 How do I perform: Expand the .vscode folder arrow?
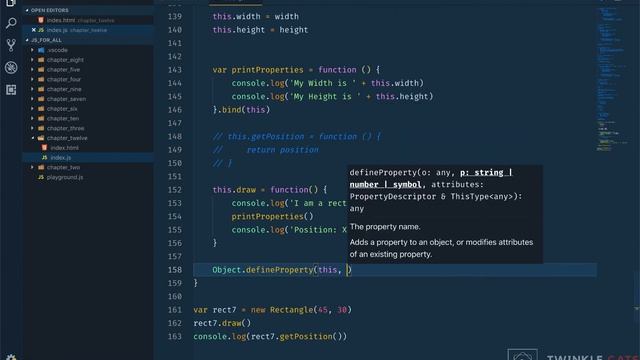pyautogui.click(x=33, y=50)
